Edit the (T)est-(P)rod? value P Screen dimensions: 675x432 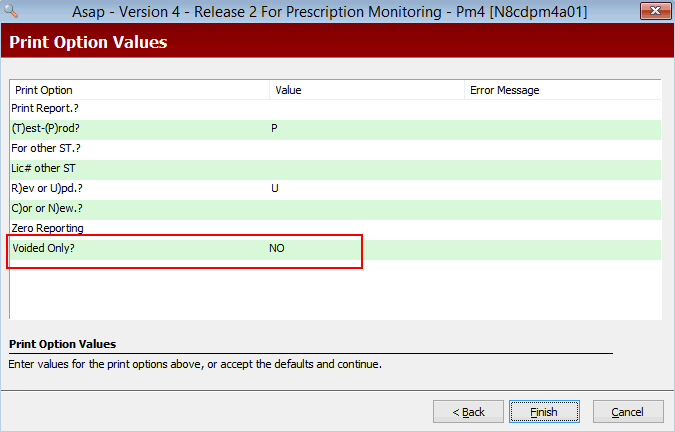(x=367, y=128)
